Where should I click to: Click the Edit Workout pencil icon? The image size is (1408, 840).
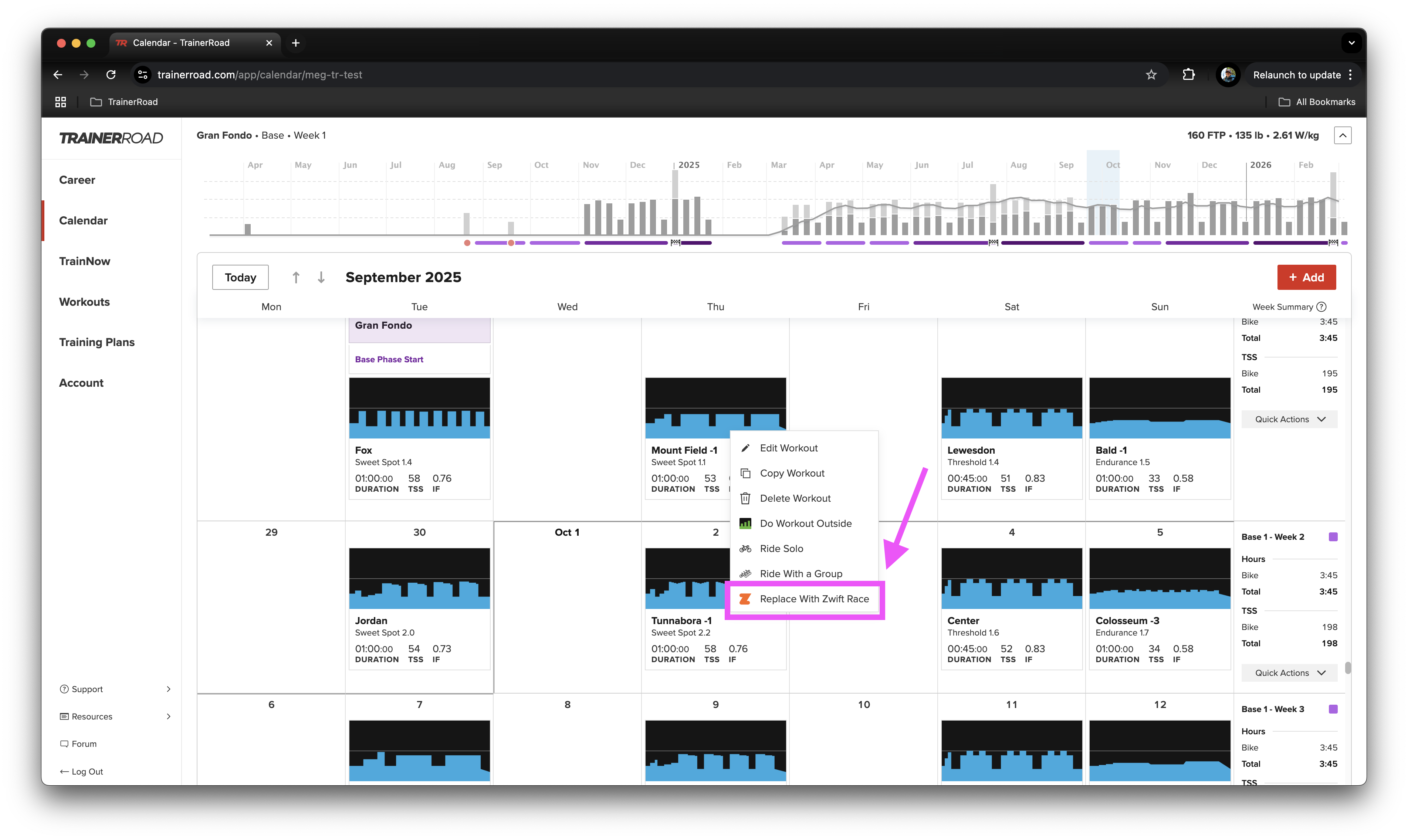pos(745,448)
